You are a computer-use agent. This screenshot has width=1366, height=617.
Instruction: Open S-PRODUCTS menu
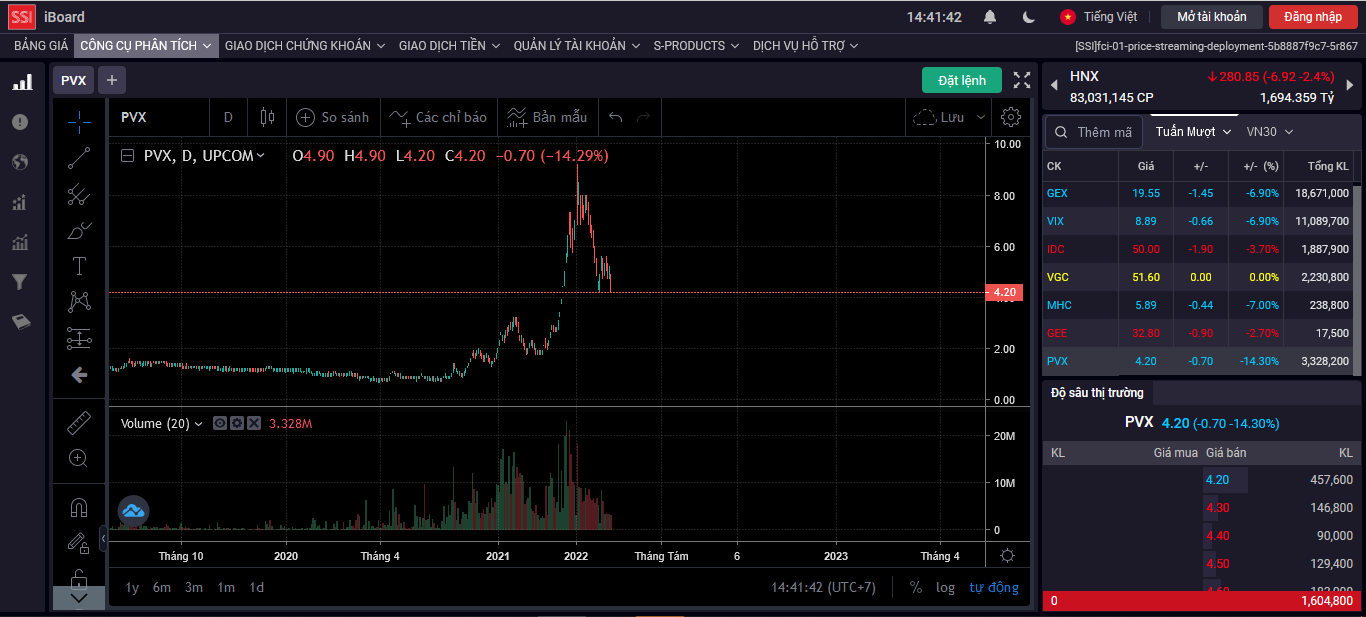pos(696,45)
